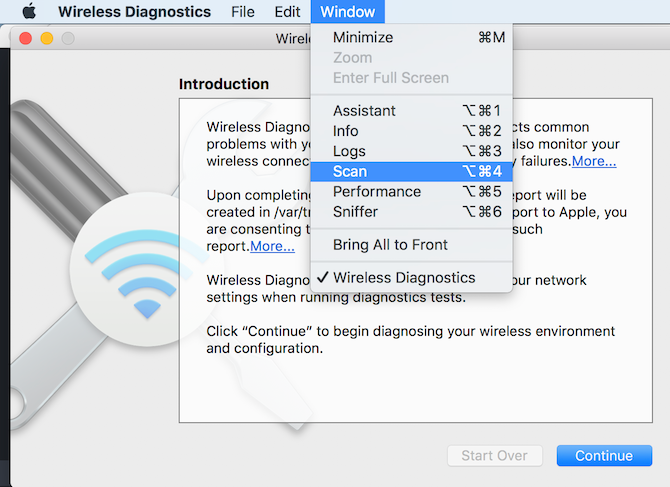Close the open Window menu
Viewport: 670px width, 487px height.
[x=347, y=12]
